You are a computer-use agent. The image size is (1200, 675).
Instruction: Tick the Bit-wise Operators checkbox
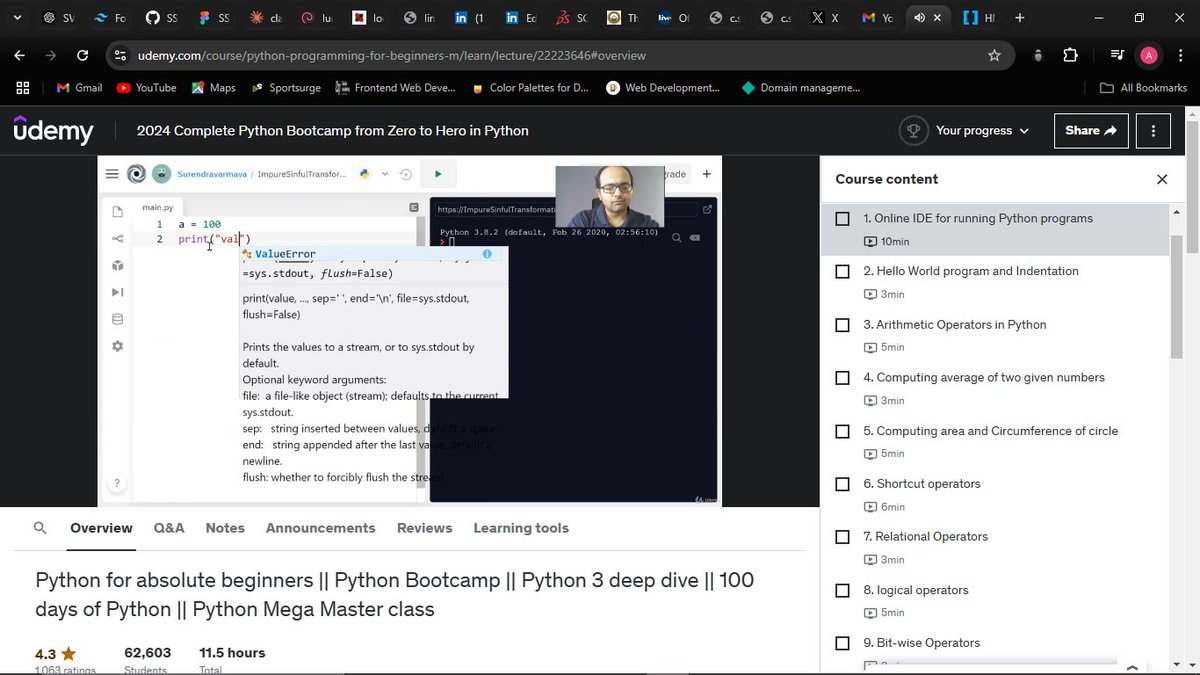[x=842, y=643]
